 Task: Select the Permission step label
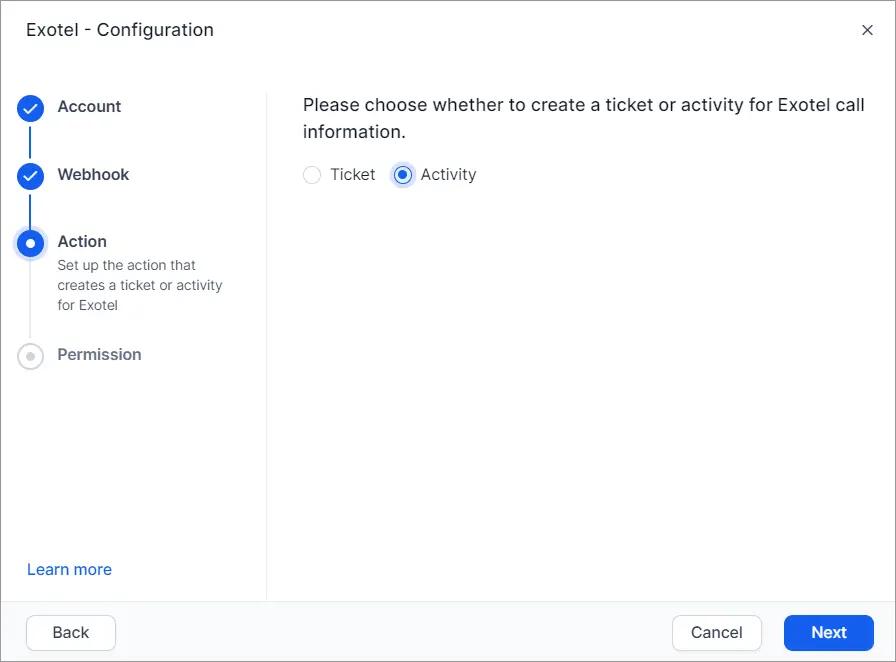coord(99,354)
